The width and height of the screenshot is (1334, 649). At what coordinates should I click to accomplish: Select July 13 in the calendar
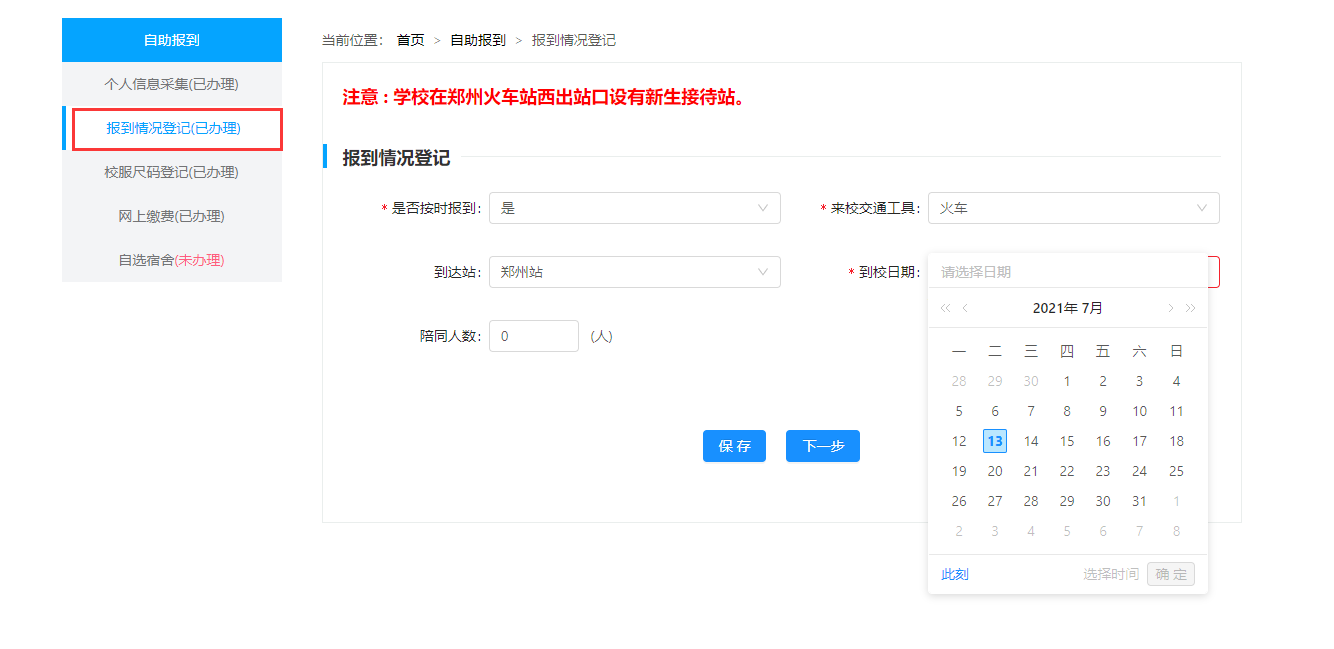pos(995,441)
